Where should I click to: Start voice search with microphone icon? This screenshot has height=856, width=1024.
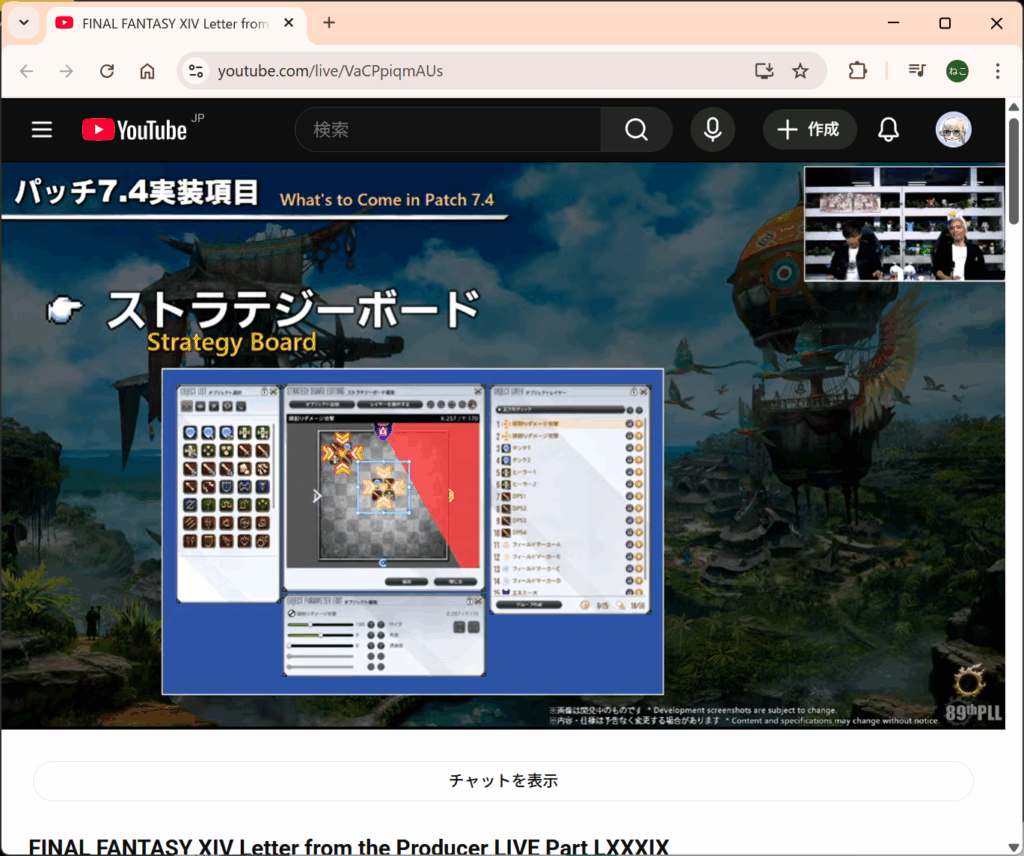tap(712, 130)
